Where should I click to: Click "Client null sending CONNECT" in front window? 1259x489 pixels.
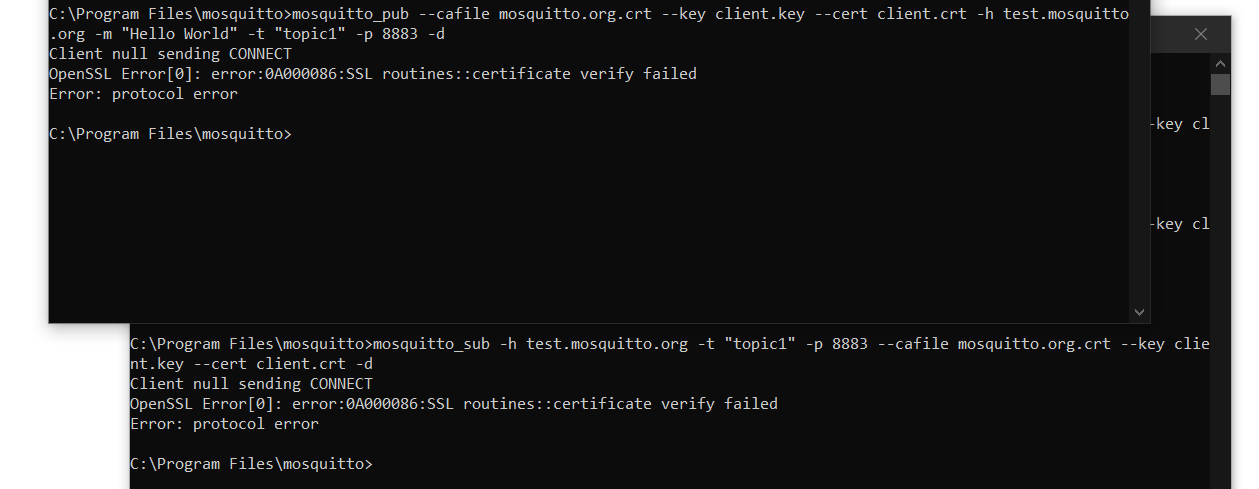pos(170,54)
